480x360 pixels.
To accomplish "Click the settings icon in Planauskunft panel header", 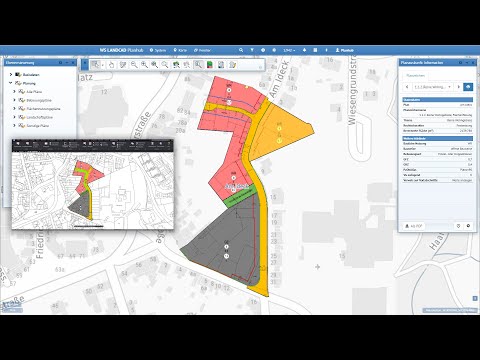I will pos(460,63).
